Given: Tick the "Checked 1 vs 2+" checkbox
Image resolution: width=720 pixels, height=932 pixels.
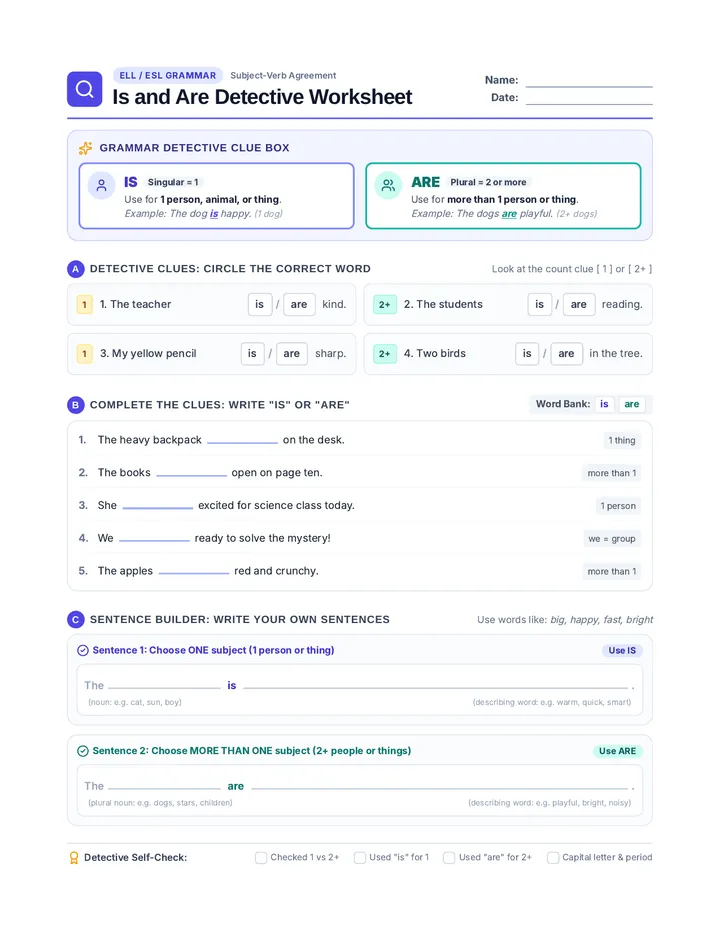Looking at the screenshot, I should click(261, 858).
